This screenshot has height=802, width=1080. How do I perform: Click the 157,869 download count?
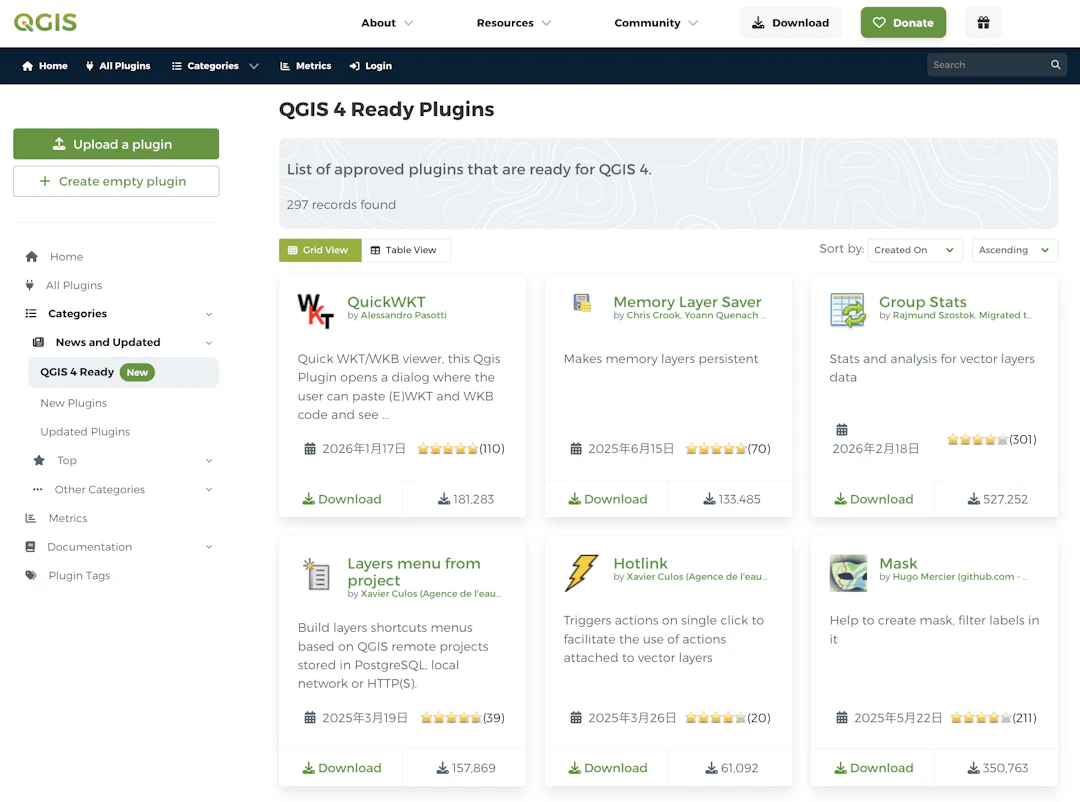click(x=473, y=768)
